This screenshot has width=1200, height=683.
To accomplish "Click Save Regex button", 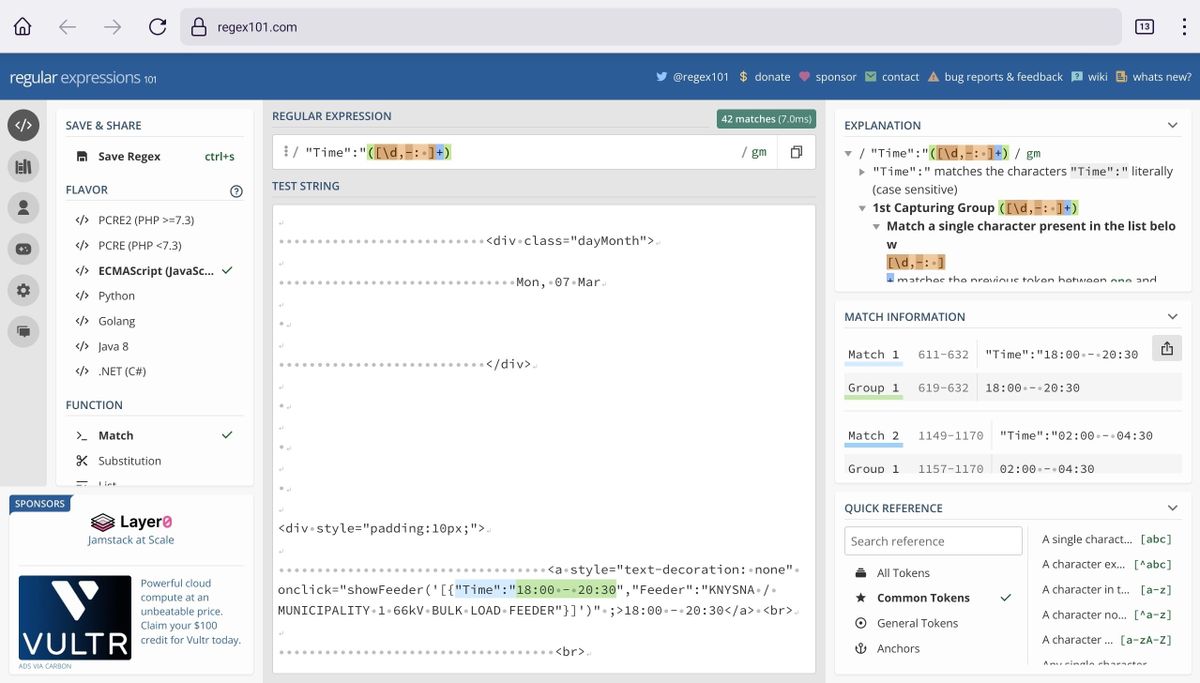I will pos(129,157).
